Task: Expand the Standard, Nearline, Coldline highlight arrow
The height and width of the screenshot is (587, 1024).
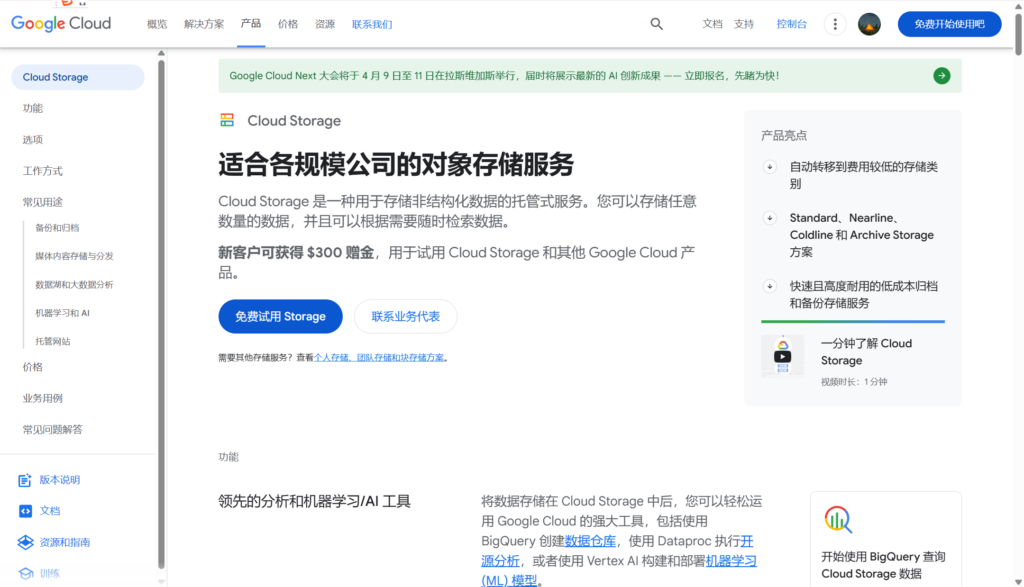Action: click(x=769, y=217)
